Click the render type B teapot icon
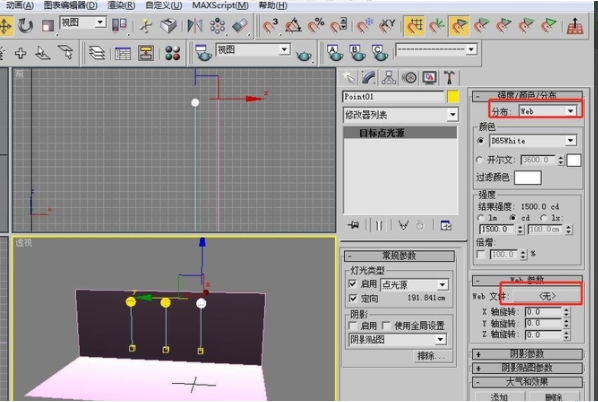The height and width of the screenshot is (402, 598). (357, 53)
